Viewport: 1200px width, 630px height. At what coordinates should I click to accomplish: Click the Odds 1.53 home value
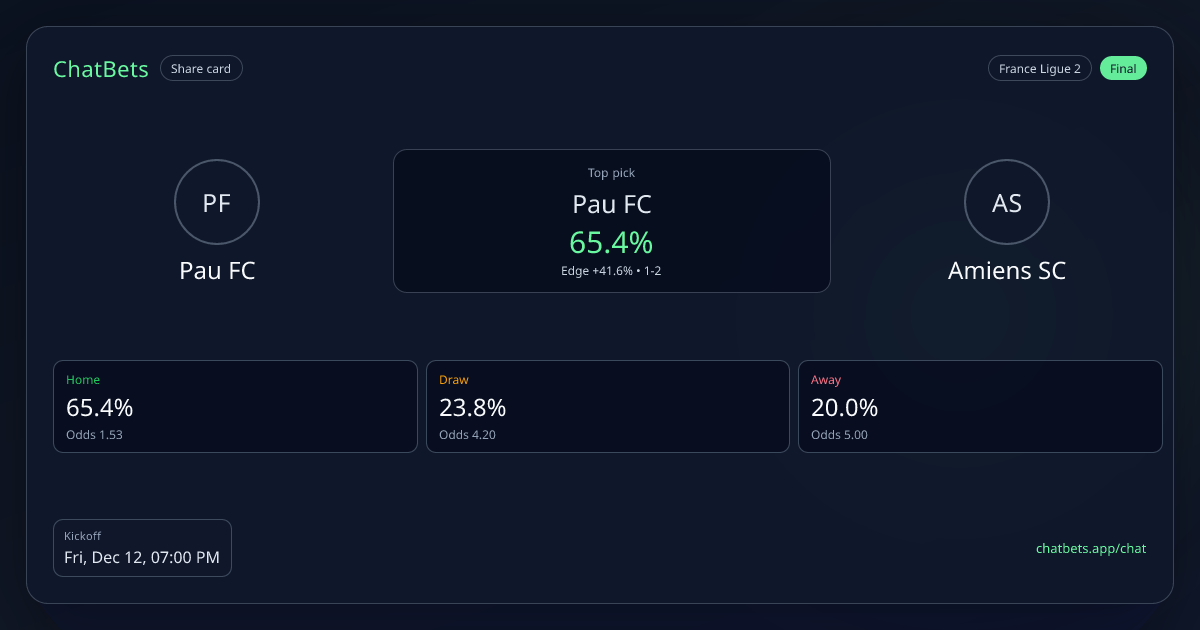coord(94,435)
